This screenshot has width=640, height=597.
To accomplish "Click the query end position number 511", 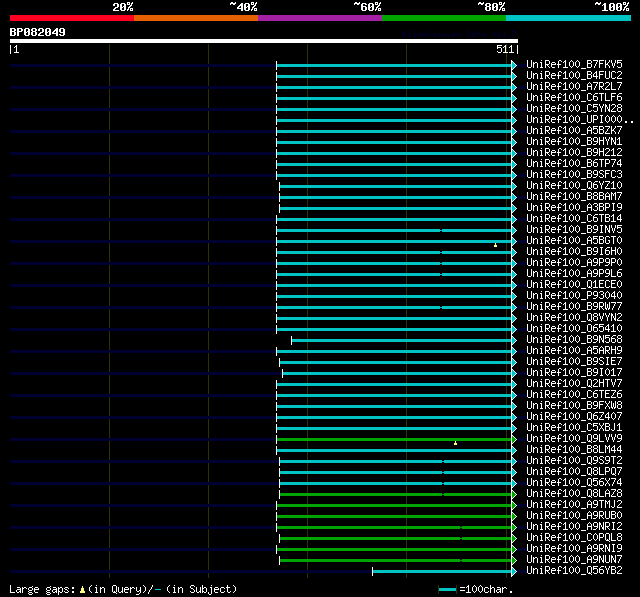I will 504,49.
